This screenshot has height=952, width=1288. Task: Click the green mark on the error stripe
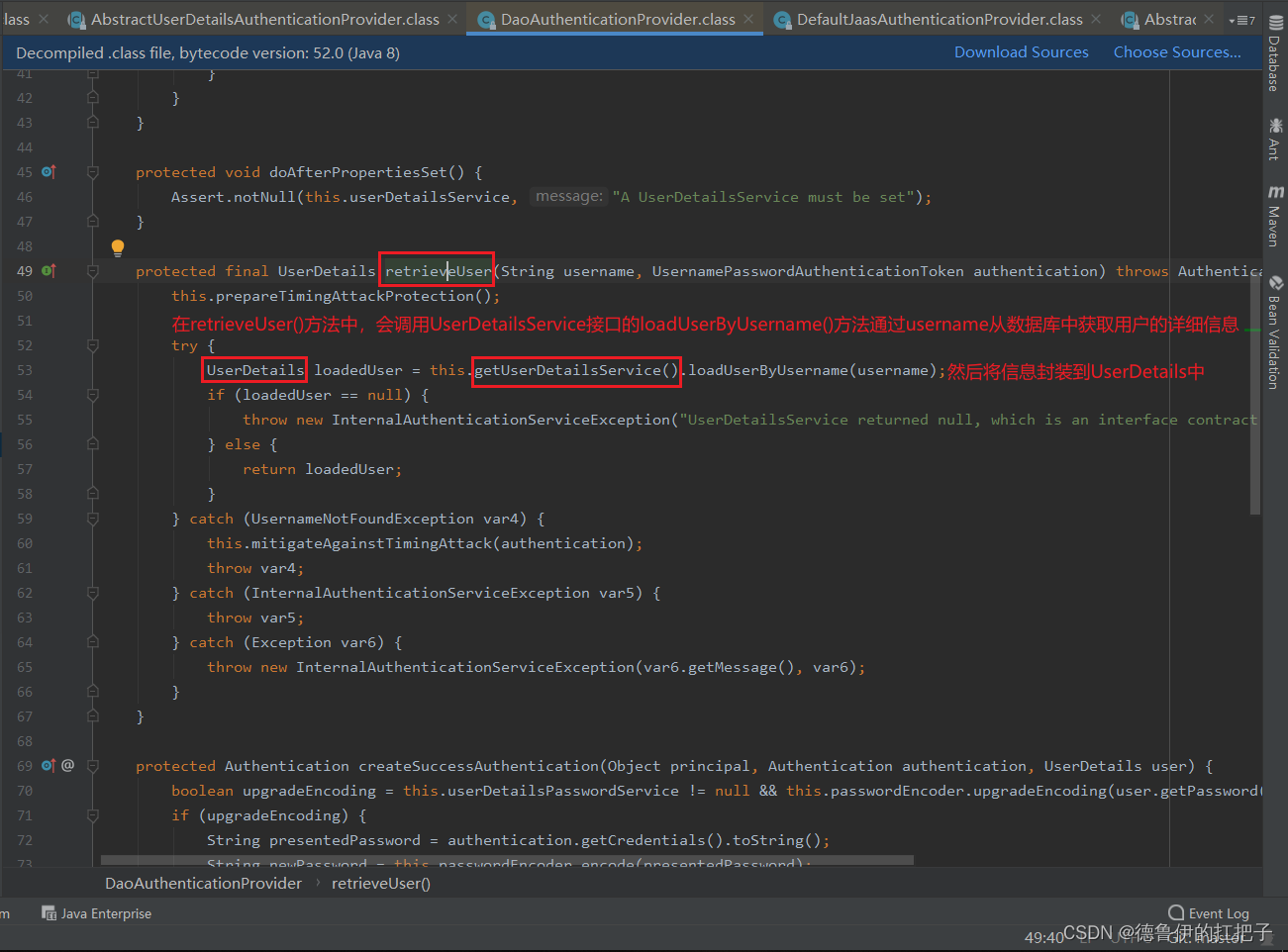pyautogui.click(x=1252, y=328)
